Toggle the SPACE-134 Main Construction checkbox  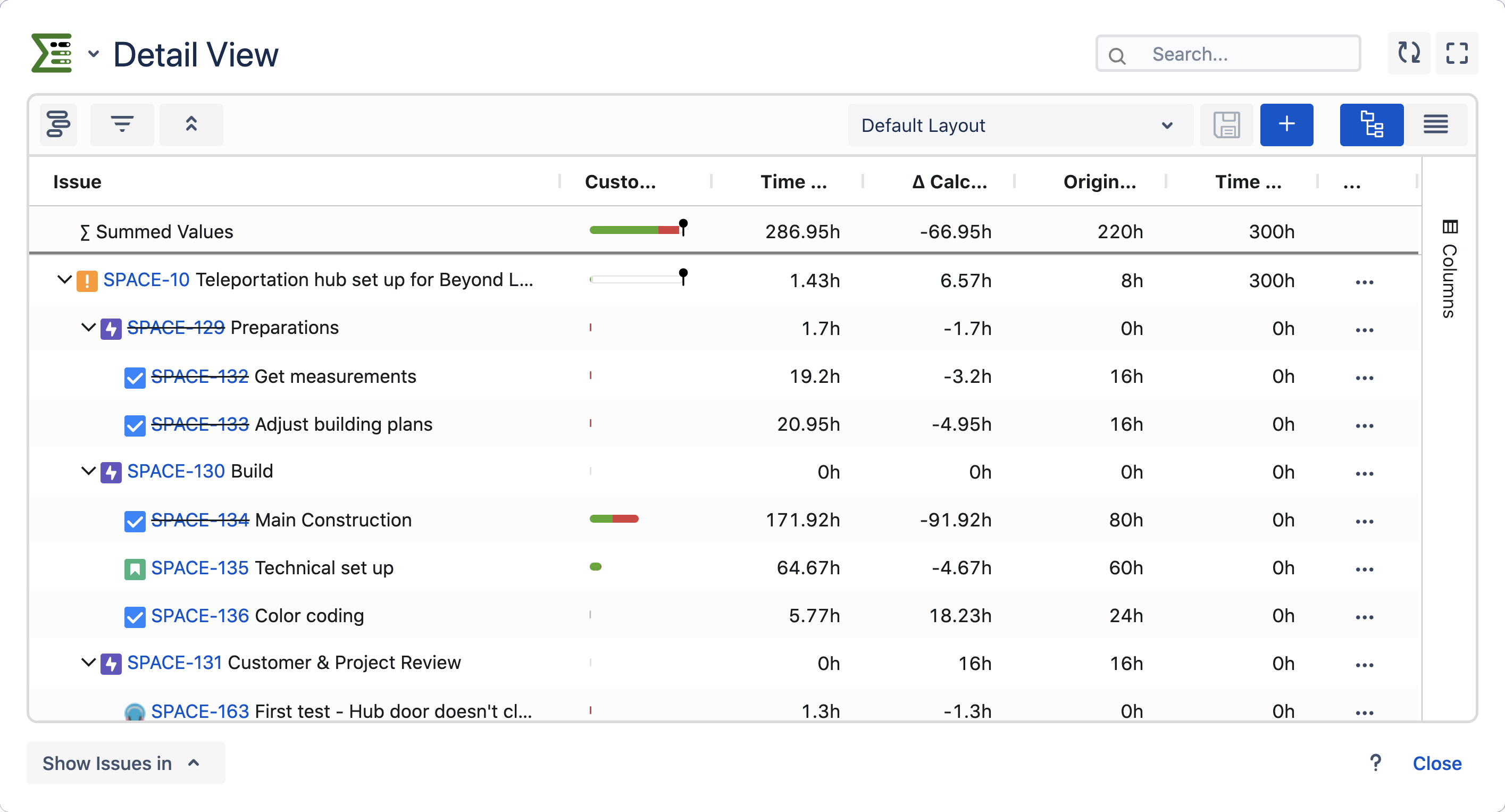click(135, 521)
